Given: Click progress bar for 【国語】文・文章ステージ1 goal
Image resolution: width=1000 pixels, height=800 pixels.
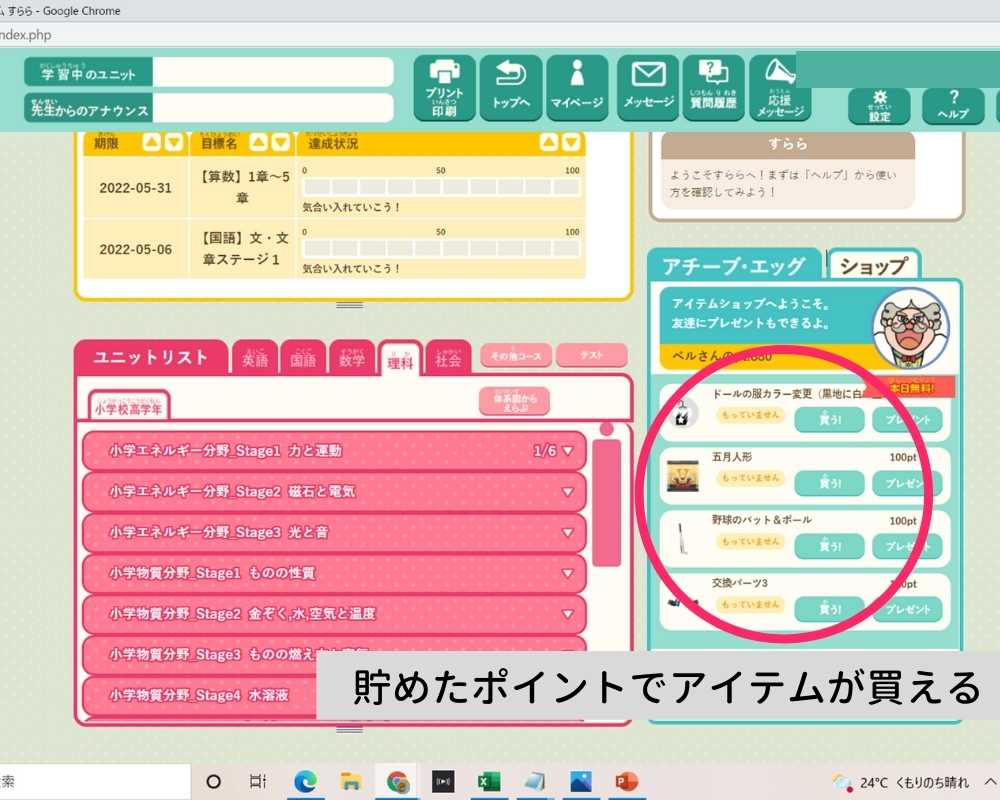Looking at the screenshot, I should (441, 248).
